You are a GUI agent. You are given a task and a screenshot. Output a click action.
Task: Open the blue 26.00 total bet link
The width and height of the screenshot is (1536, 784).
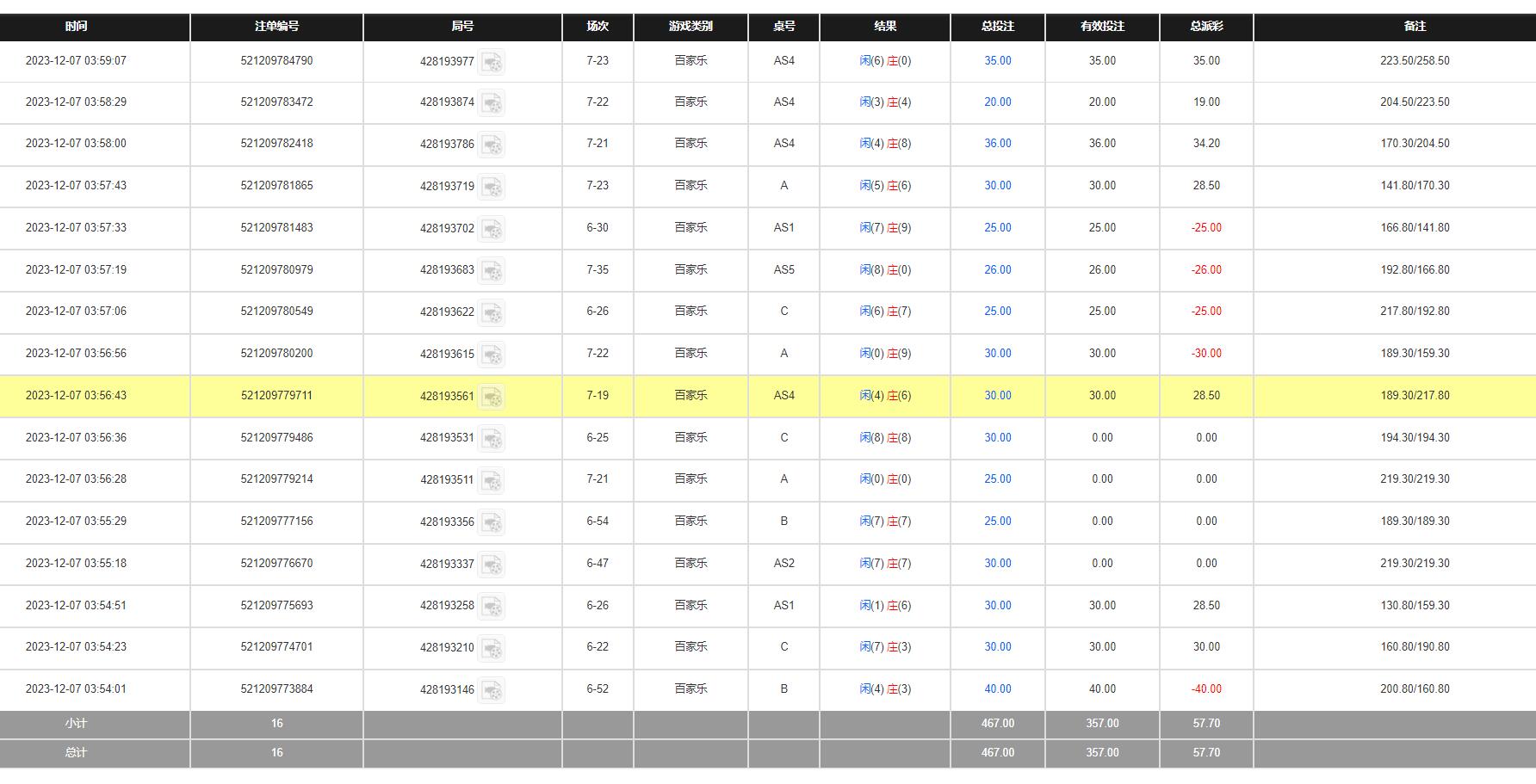point(998,270)
